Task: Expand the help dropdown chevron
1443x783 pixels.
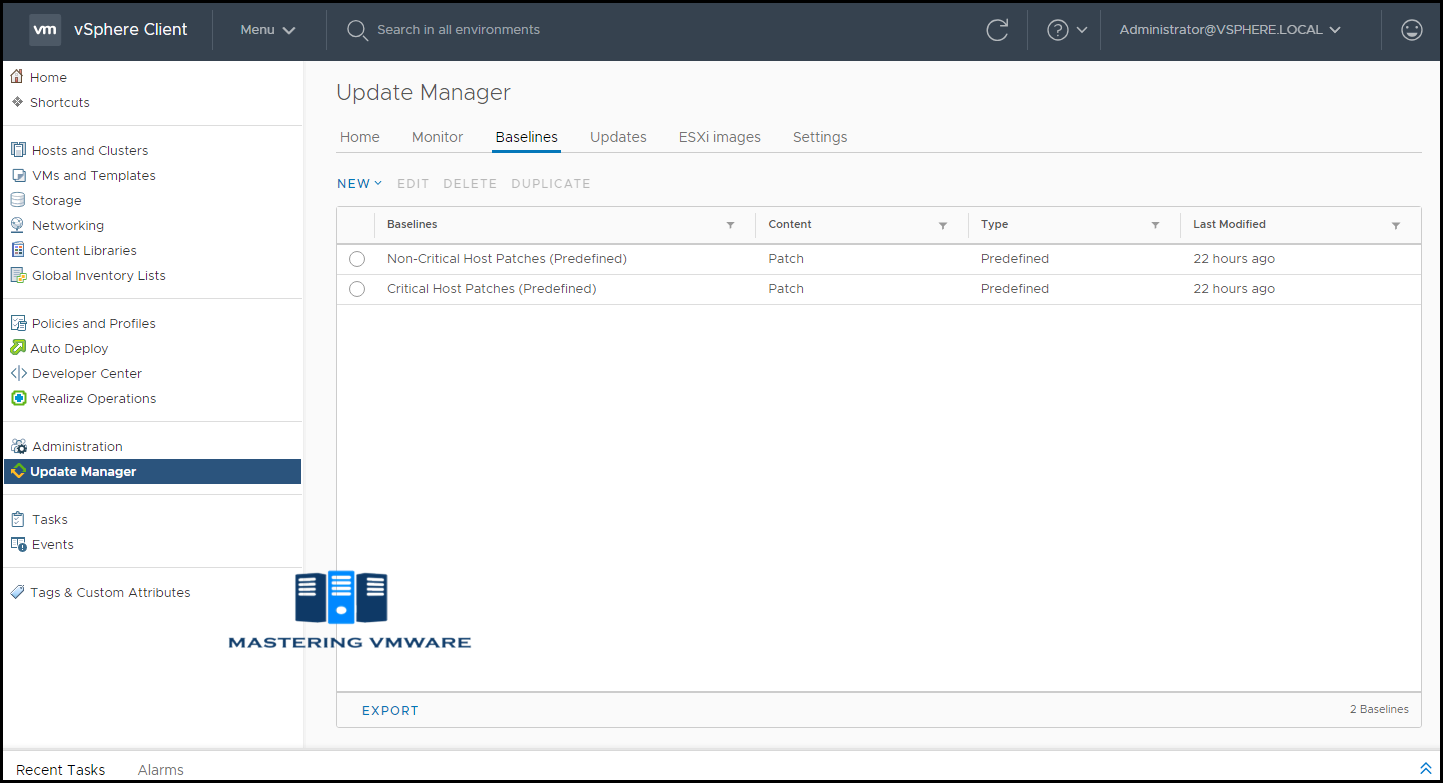Action: (x=1081, y=30)
